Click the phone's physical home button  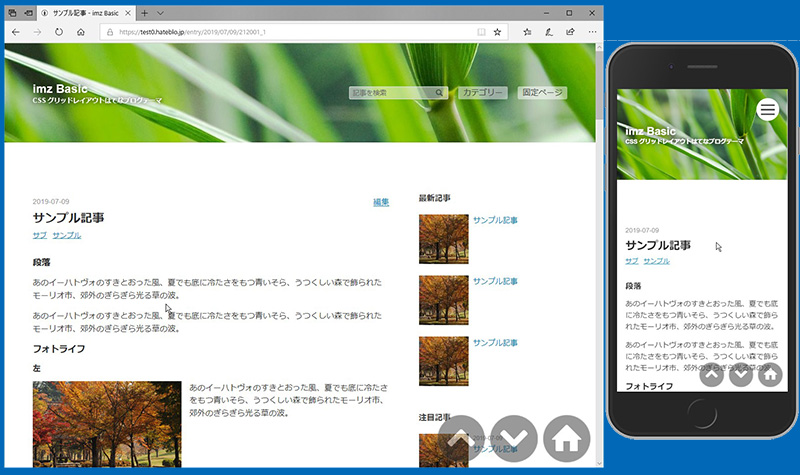point(702,413)
